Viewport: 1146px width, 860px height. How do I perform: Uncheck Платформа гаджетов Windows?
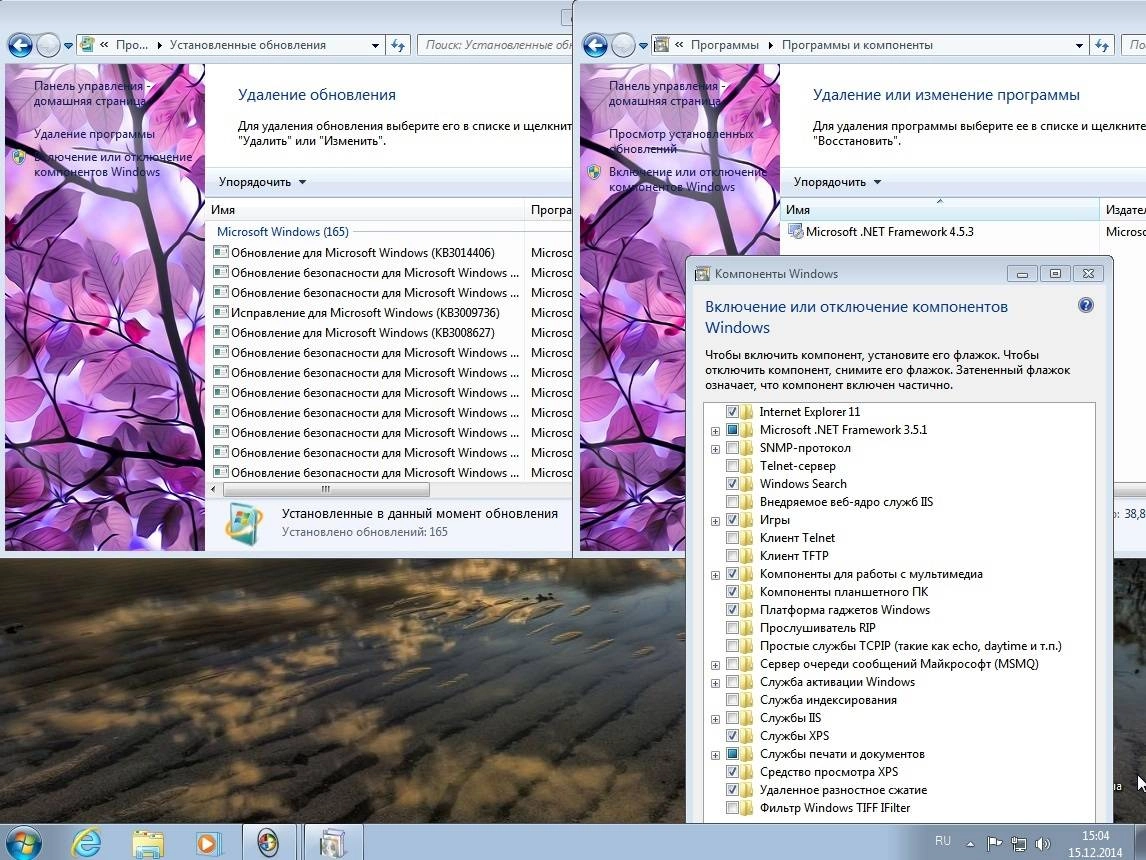[x=732, y=609]
